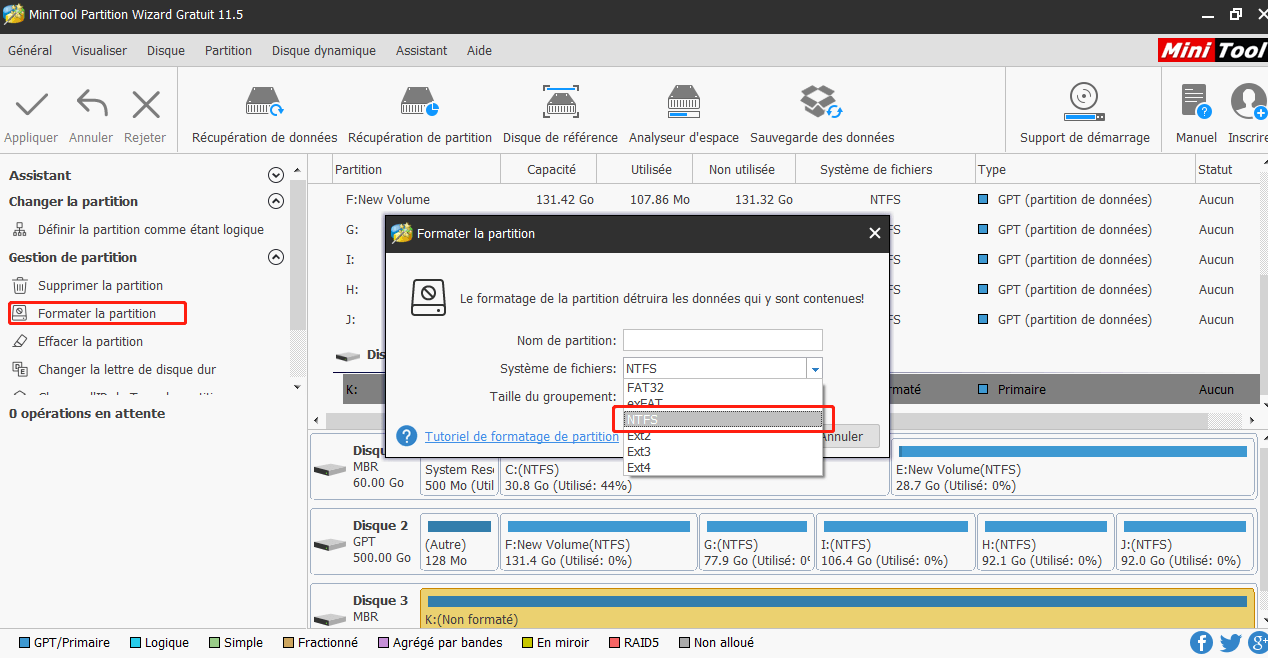
Task: Click Supprimer la partition text in sidebar
Action: tap(100, 286)
